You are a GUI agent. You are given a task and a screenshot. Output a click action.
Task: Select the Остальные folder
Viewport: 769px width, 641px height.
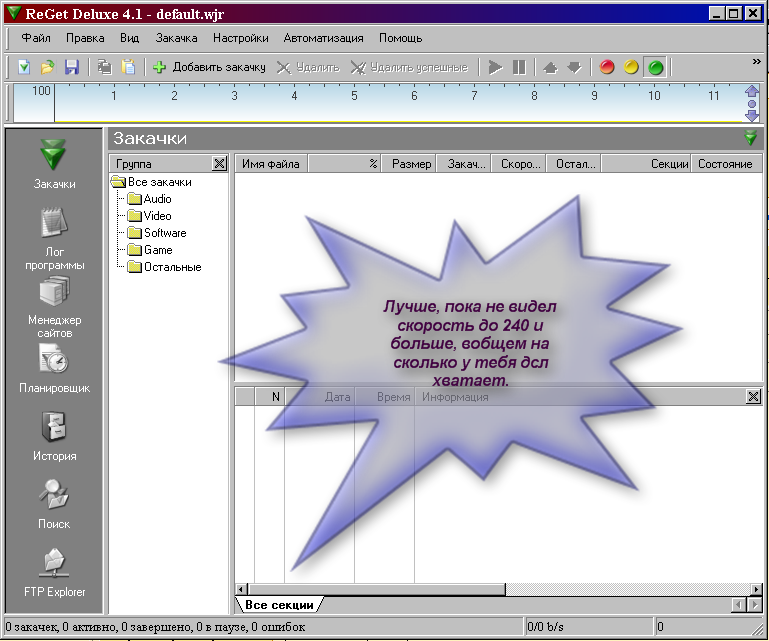[x=165, y=267]
